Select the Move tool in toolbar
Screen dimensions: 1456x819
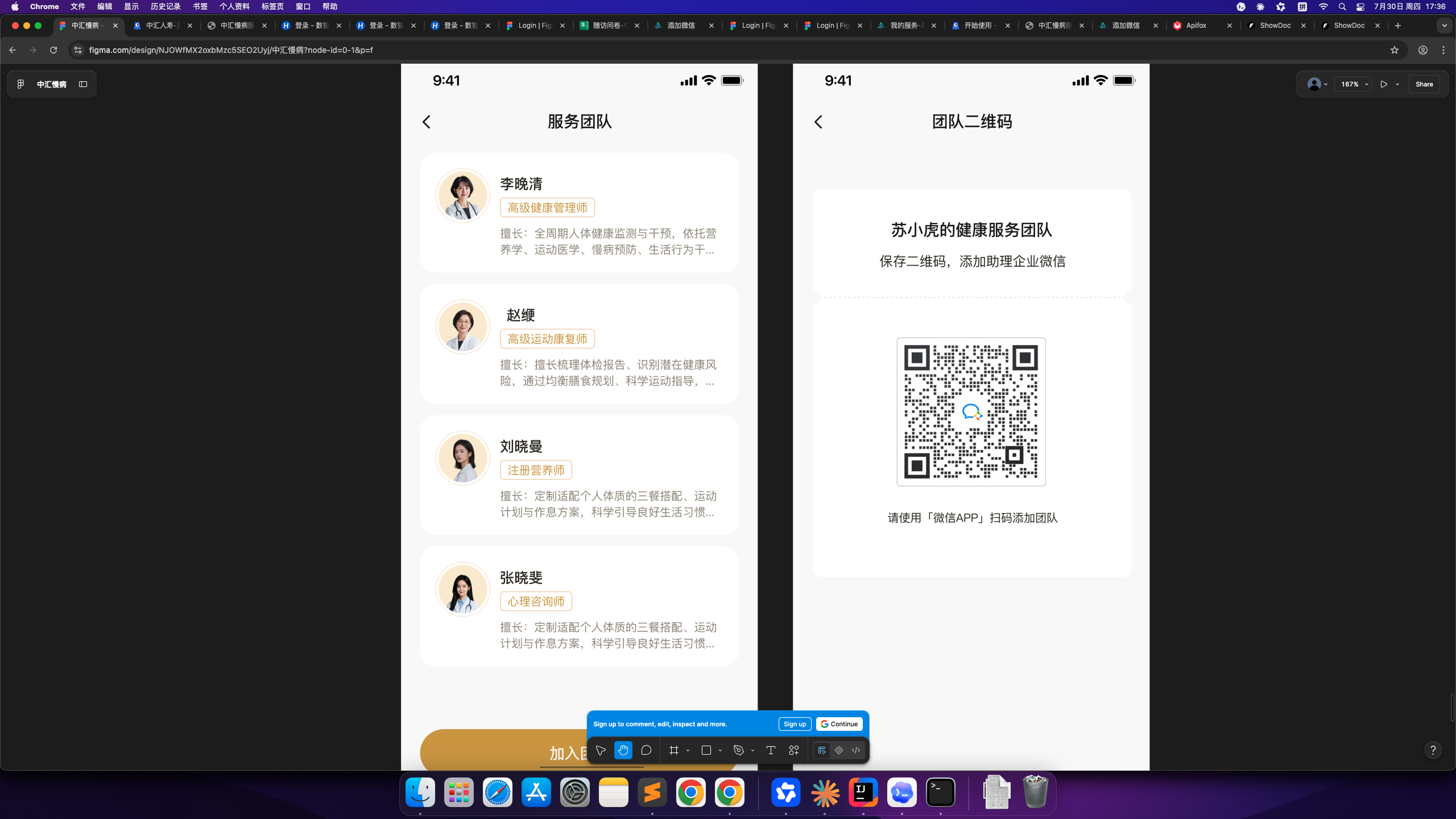[x=601, y=750]
